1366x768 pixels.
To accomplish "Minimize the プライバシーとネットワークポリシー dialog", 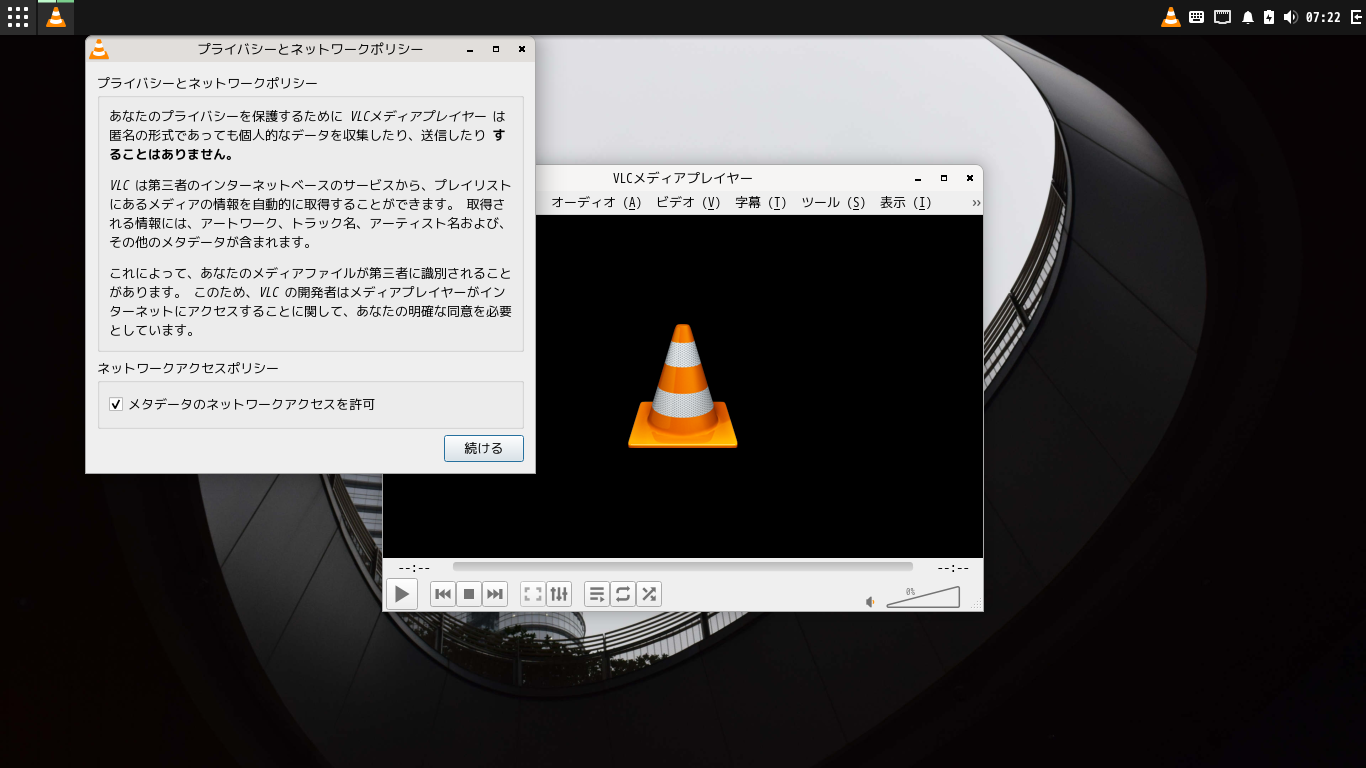I will coord(470,49).
